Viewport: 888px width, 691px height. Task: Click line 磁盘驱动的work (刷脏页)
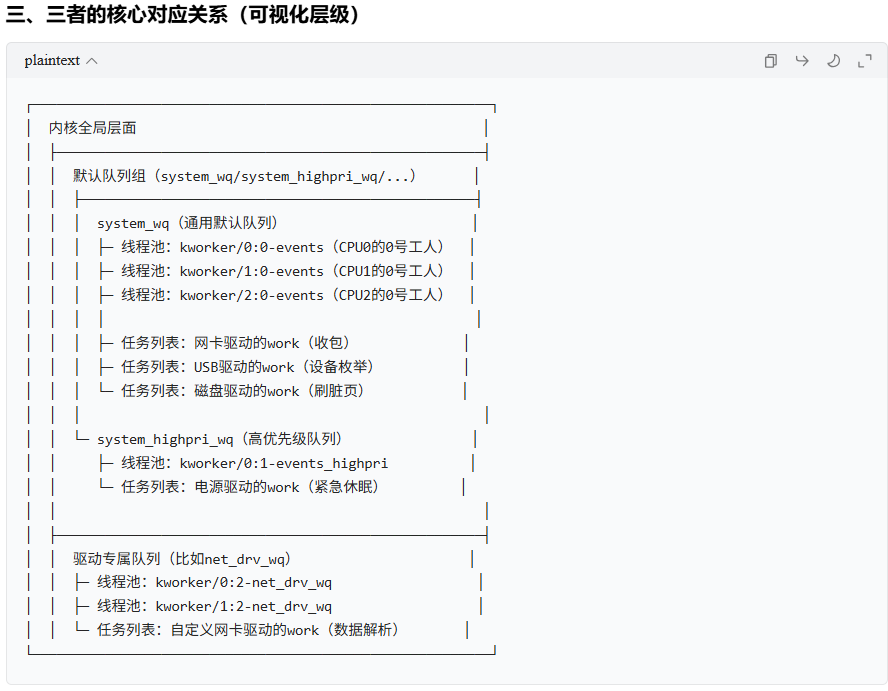pyautogui.click(x=242, y=390)
